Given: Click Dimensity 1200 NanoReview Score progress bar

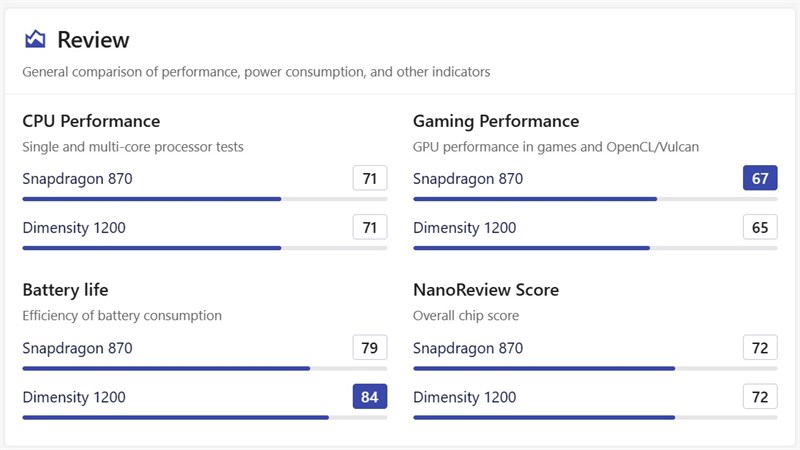Looking at the screenshot, I should [594, 417].
